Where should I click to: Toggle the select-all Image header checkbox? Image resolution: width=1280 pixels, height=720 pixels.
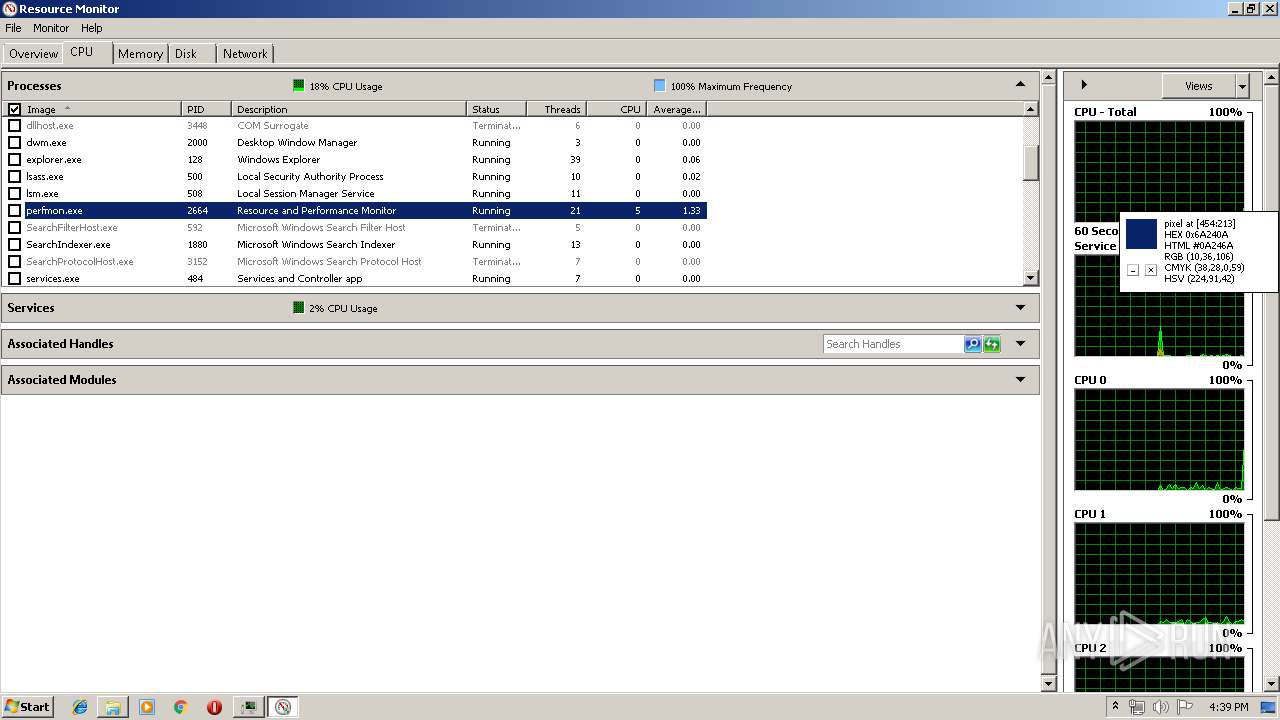pos(14,109)
